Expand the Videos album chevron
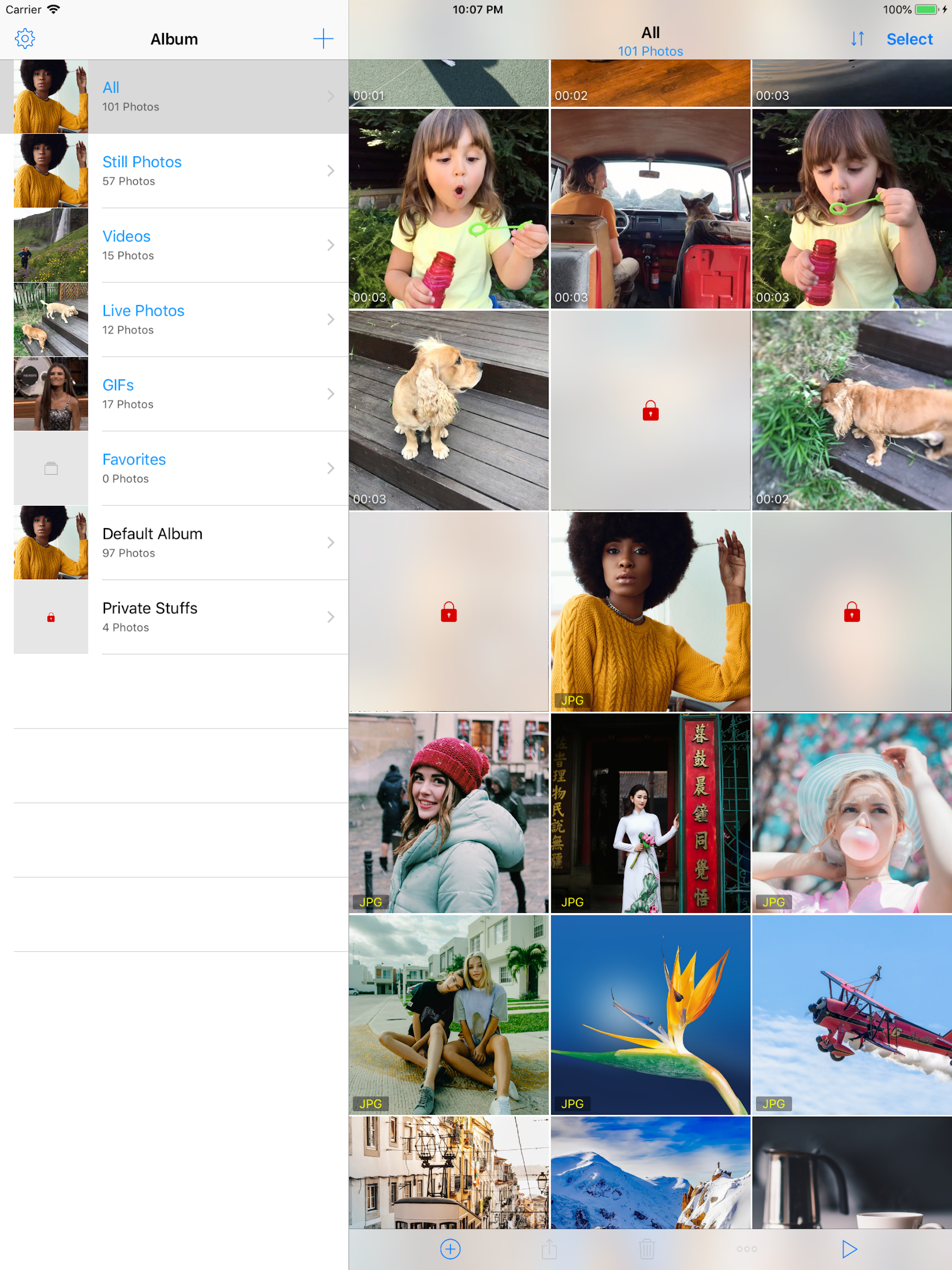 331,245
